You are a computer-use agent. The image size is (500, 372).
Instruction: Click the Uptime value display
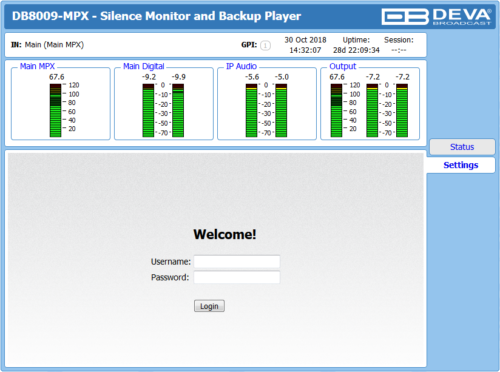point(356,50)
